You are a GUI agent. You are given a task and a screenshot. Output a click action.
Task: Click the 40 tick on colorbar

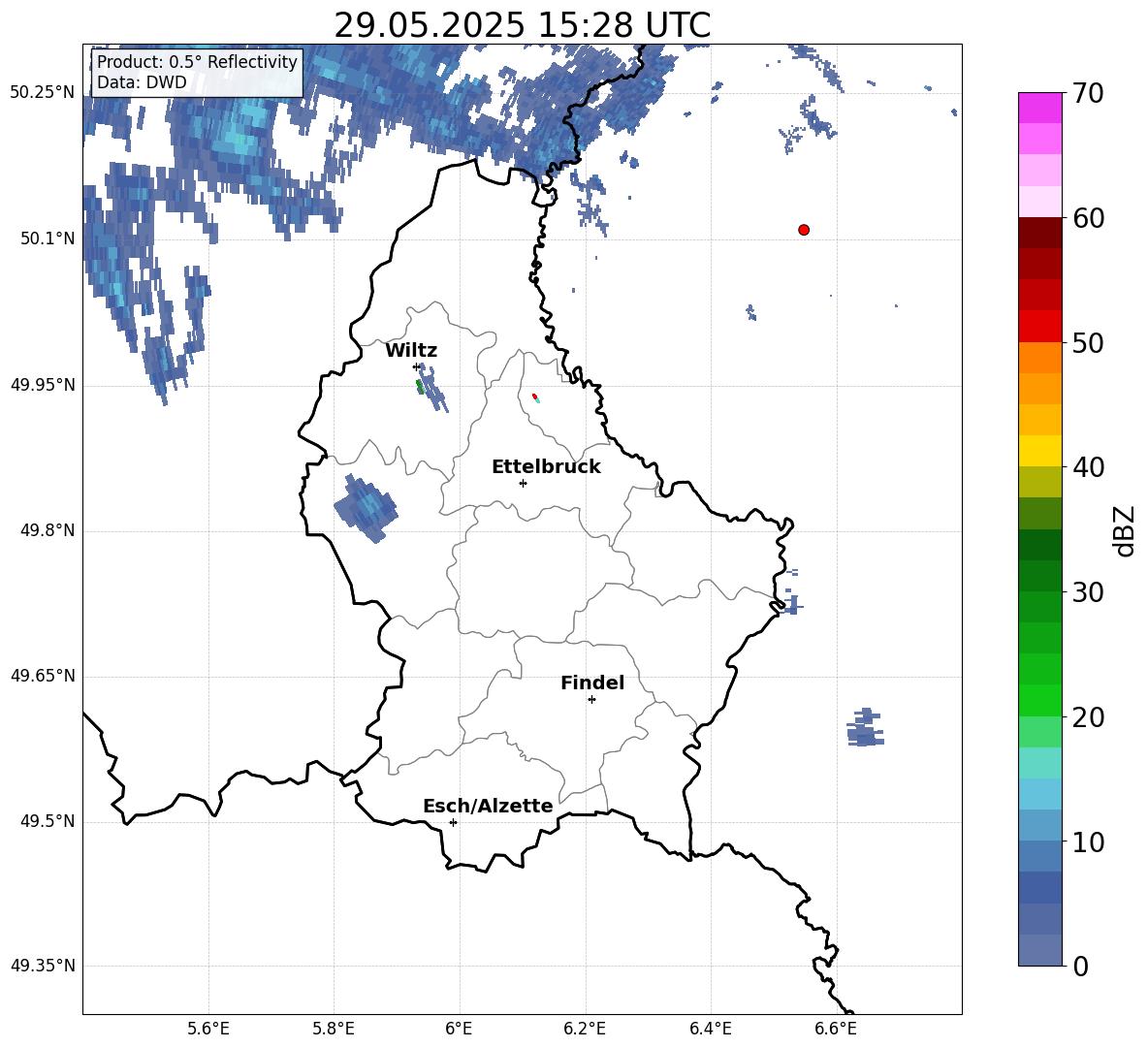point(1088,467)
